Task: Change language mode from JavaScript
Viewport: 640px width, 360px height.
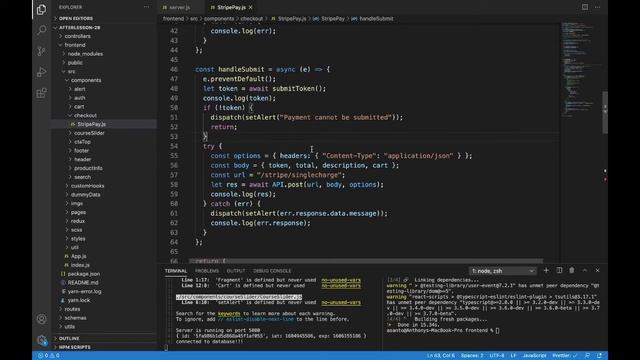Action: click(x=534, y=356)
